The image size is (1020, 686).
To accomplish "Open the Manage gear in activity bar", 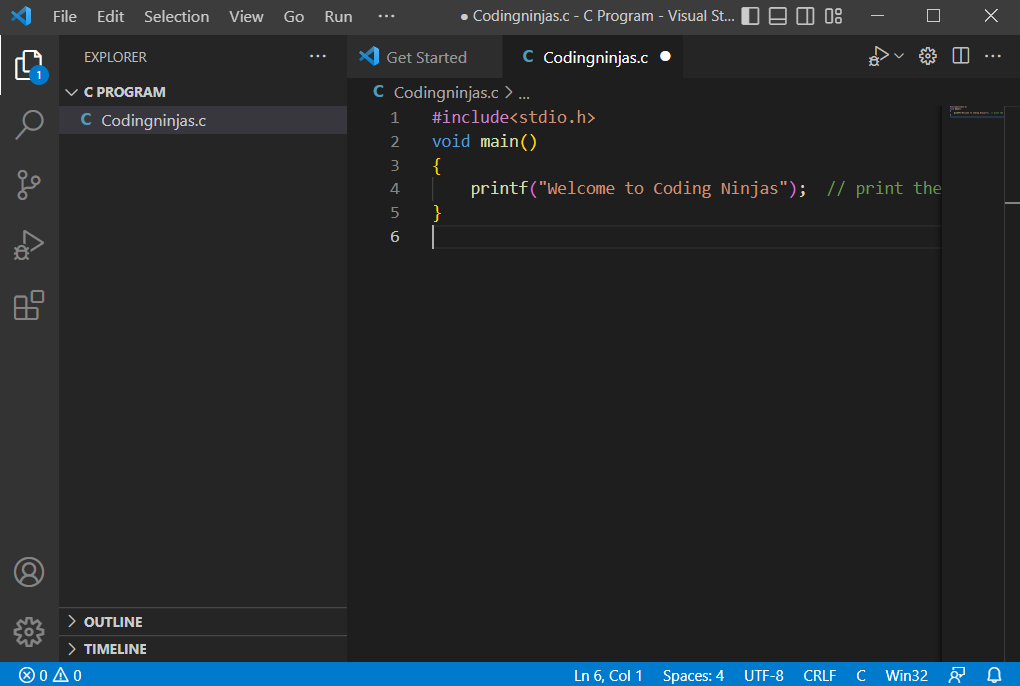I will pos(29,631).
